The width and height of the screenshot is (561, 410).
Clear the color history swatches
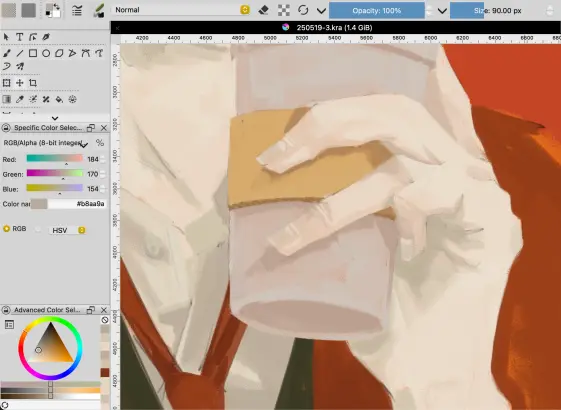[105, 320]
